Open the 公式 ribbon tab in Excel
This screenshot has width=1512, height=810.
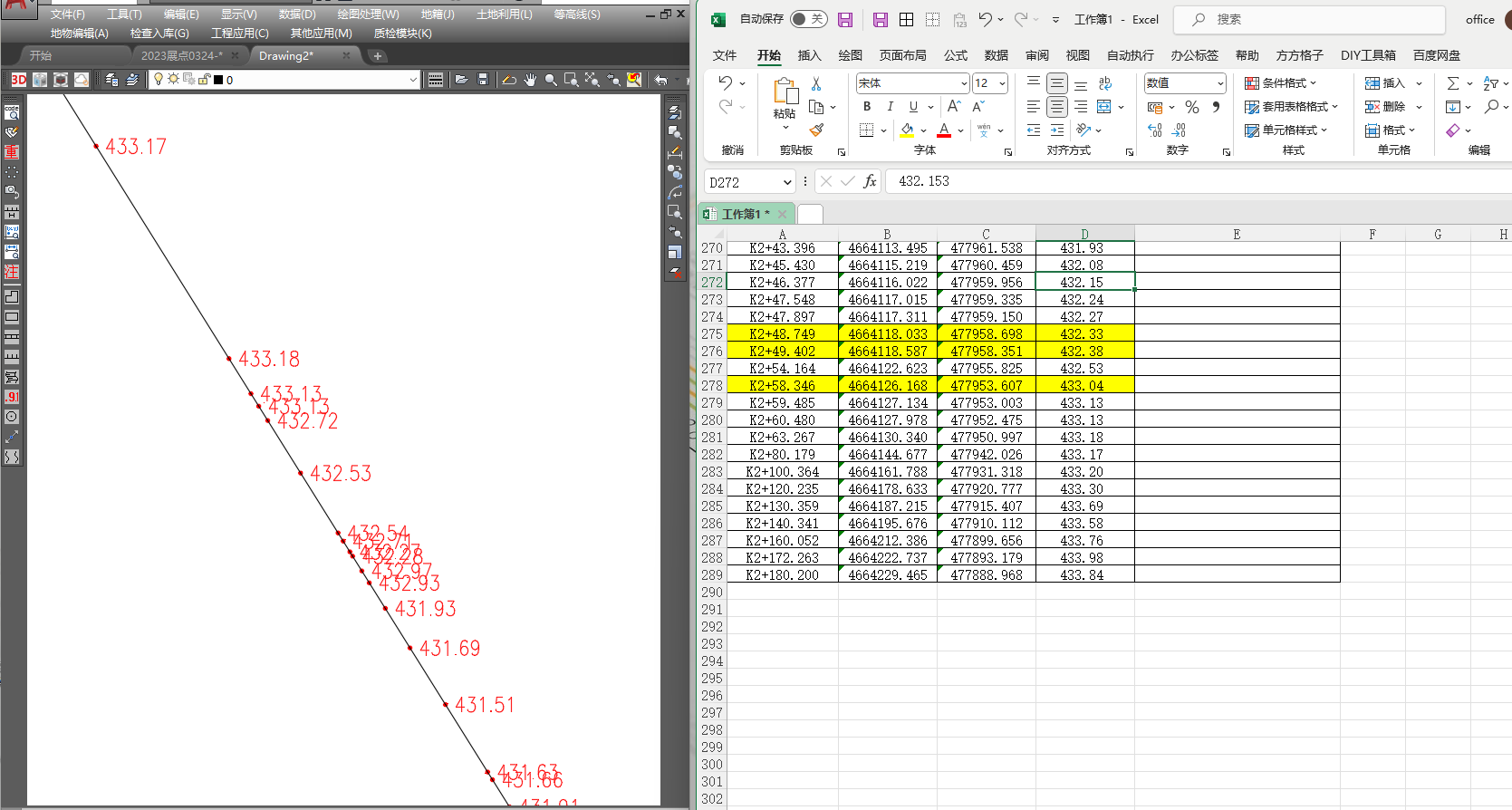956,55
